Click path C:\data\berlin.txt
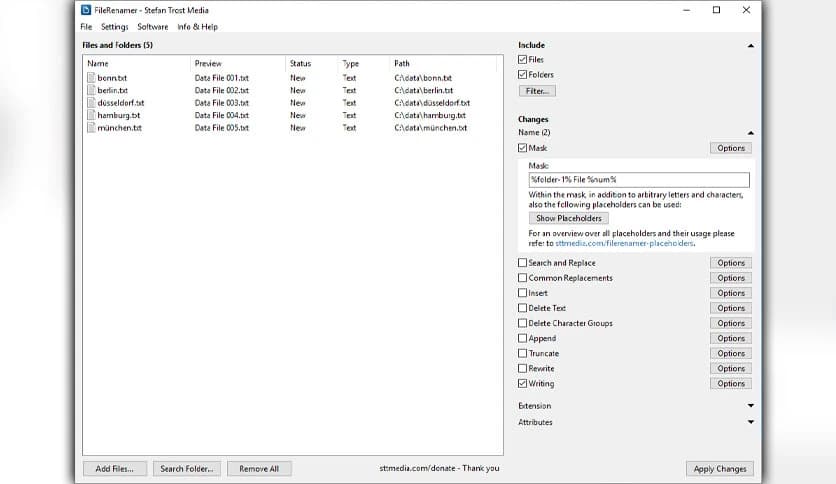This screenshot has width=836, height=484. [424, 90]
